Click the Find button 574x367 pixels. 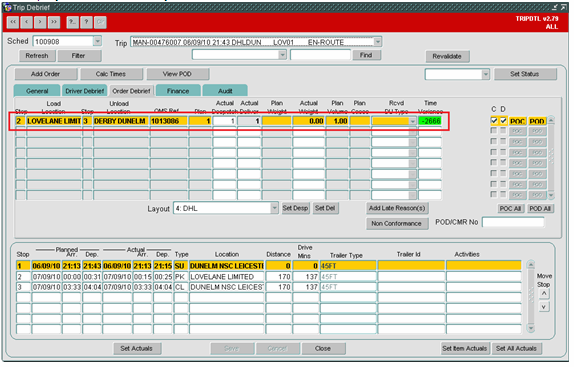(366, 55)
